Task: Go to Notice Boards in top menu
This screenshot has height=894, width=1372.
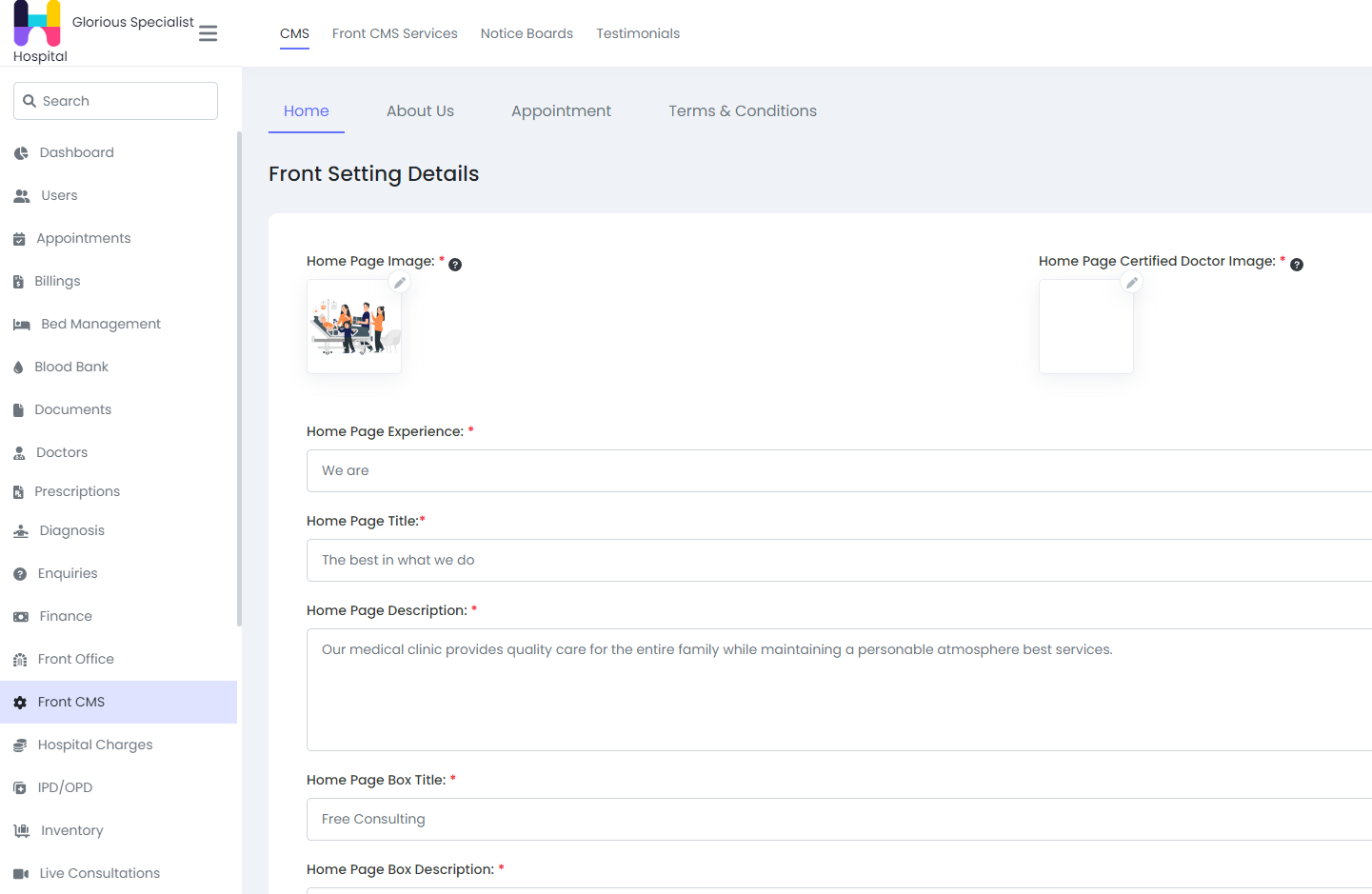Action: click(527, 33)
